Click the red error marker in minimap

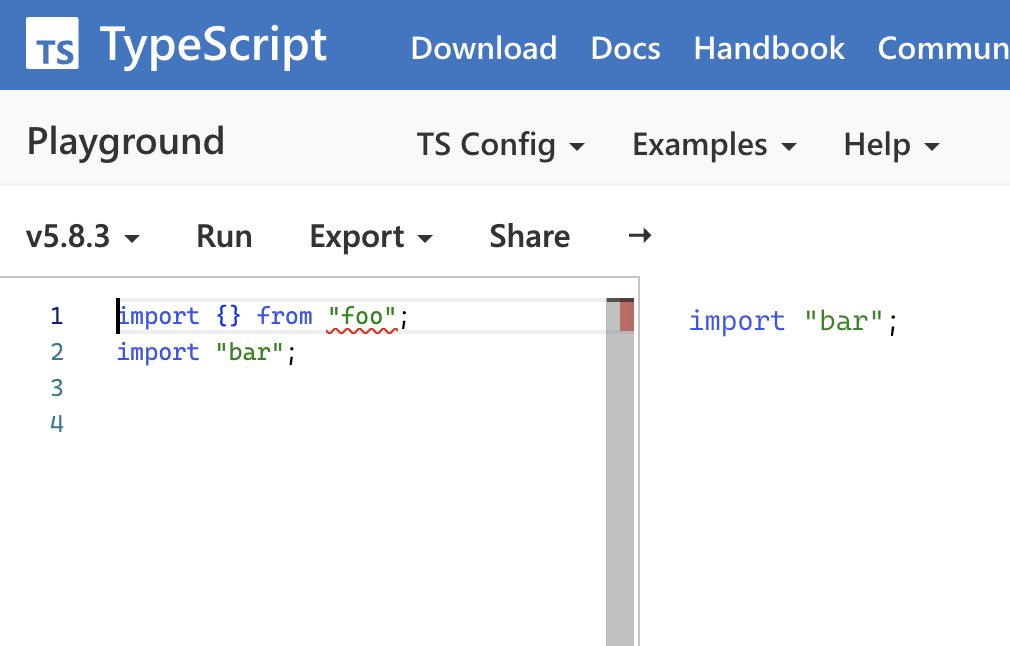[627, 317]
